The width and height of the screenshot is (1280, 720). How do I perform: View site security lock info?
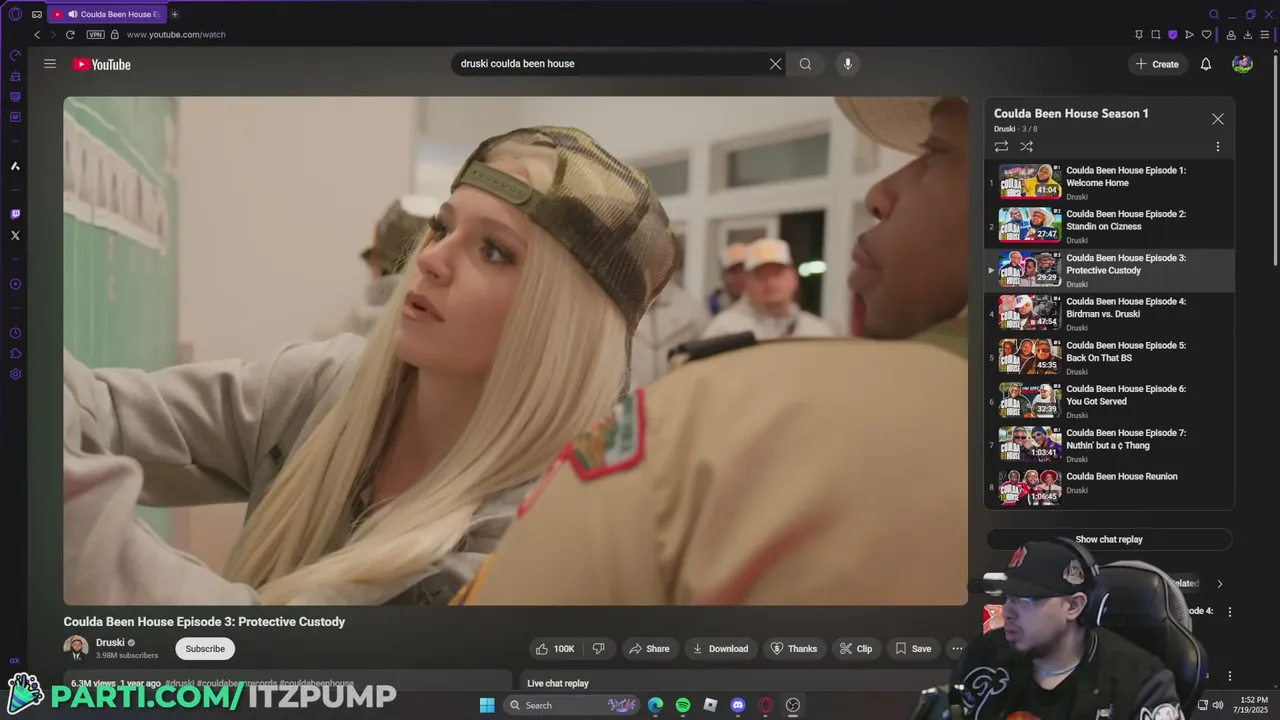[x=115, y=34]
